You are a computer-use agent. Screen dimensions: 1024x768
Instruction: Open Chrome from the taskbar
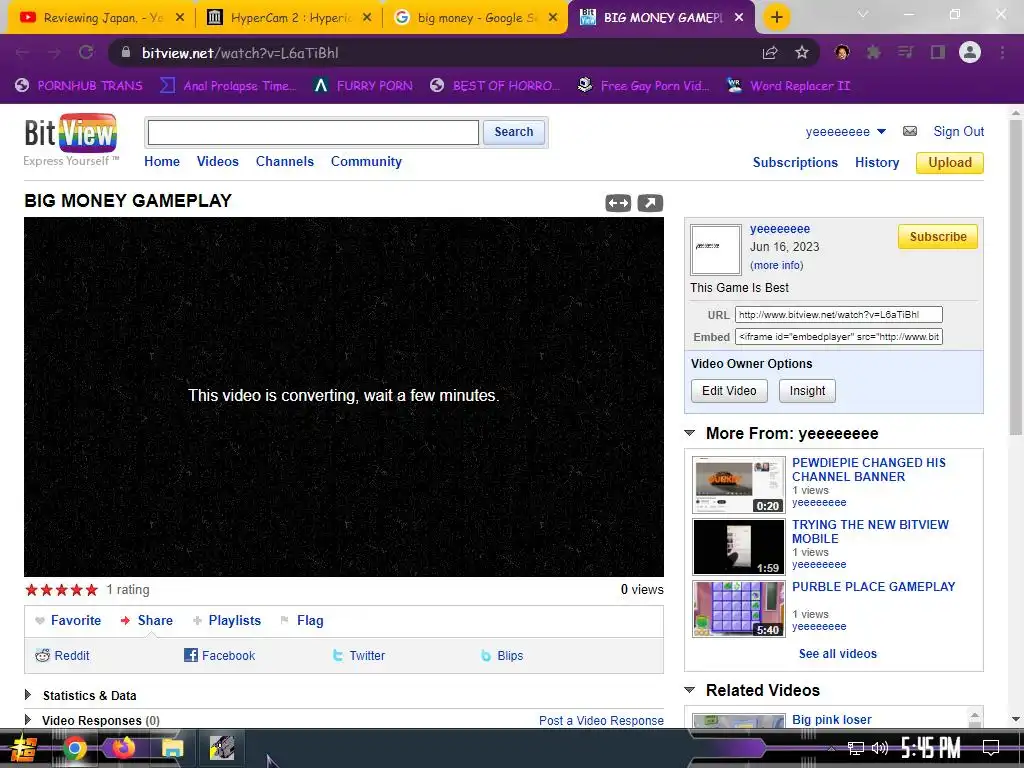(74, 748)
